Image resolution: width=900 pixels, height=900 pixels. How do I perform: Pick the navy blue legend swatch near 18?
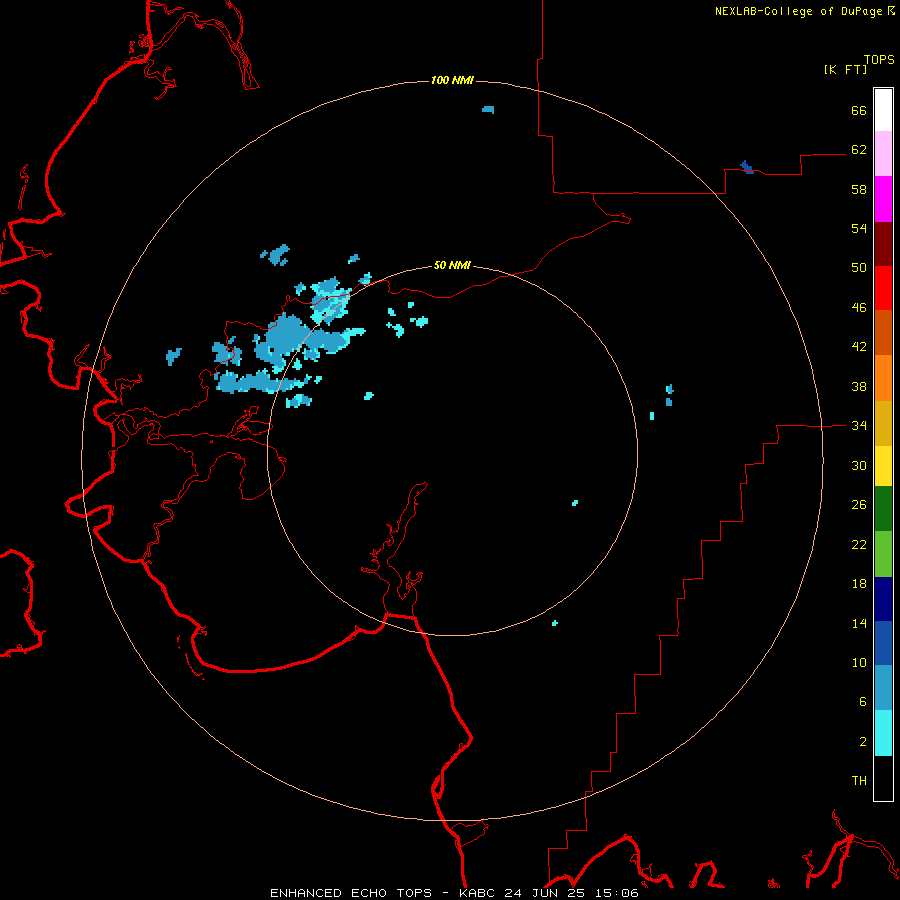click(x=883, y=599)
